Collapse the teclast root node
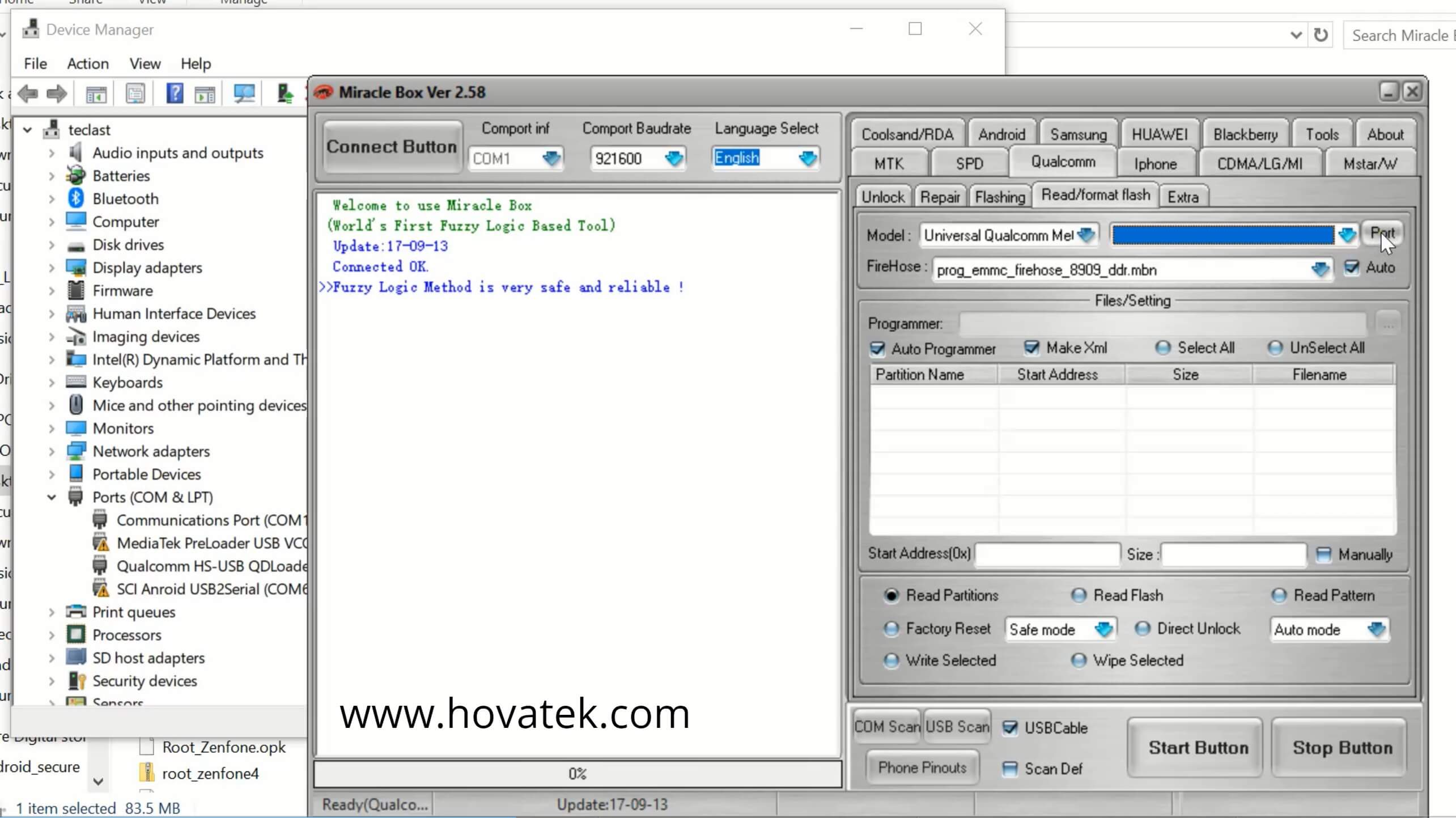Screen dimensions: 1456x818 pyautogui.click(x=27, y=130)
